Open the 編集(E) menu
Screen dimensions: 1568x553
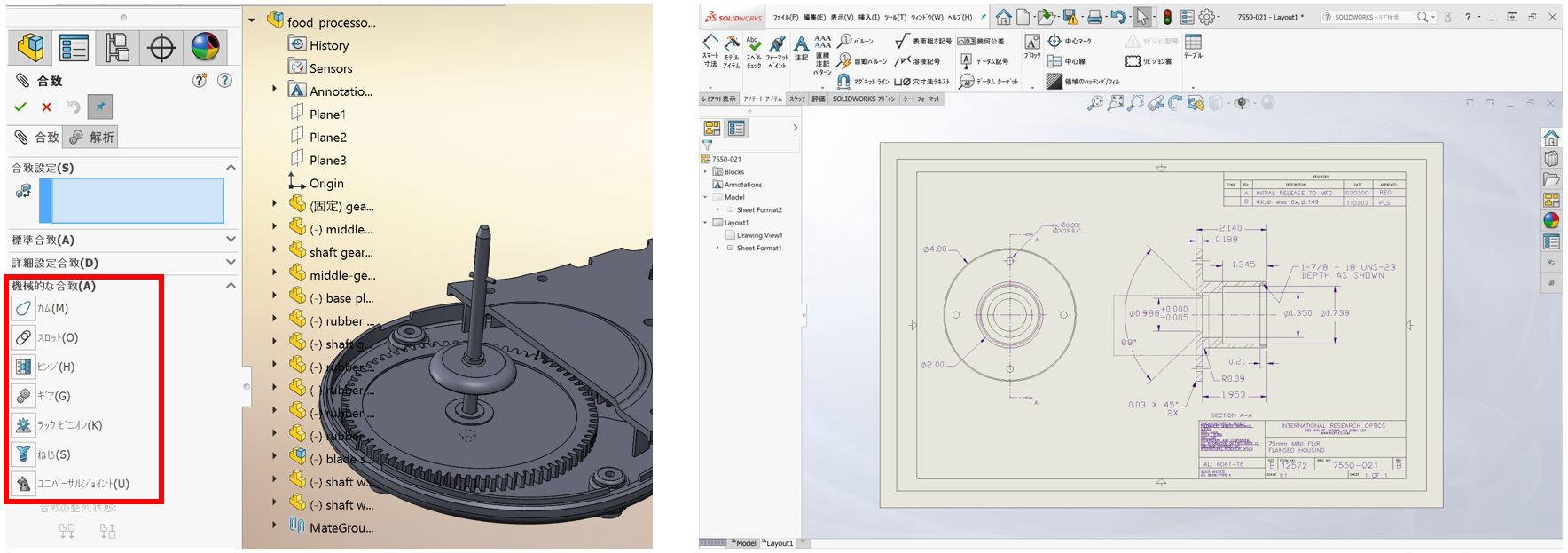[x=814, y=18]
